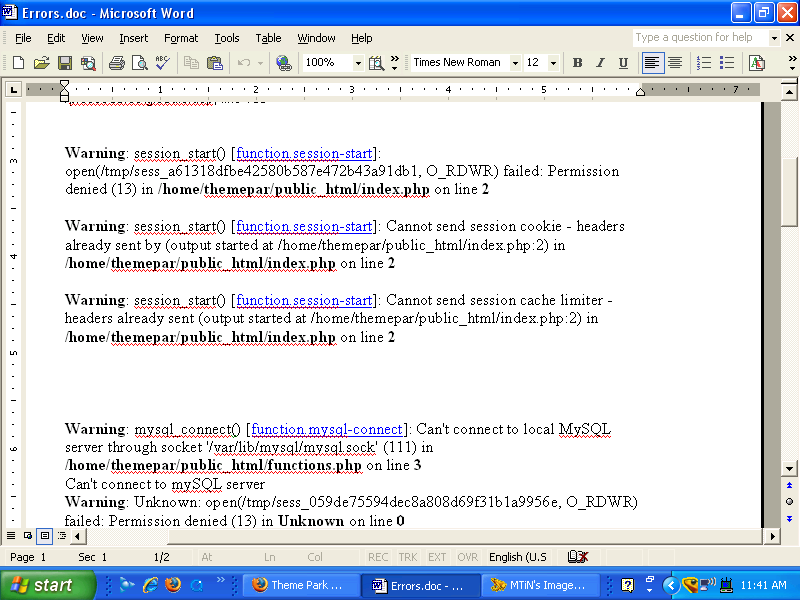
Task: Jump to the next page button
Action: point(789,519)
